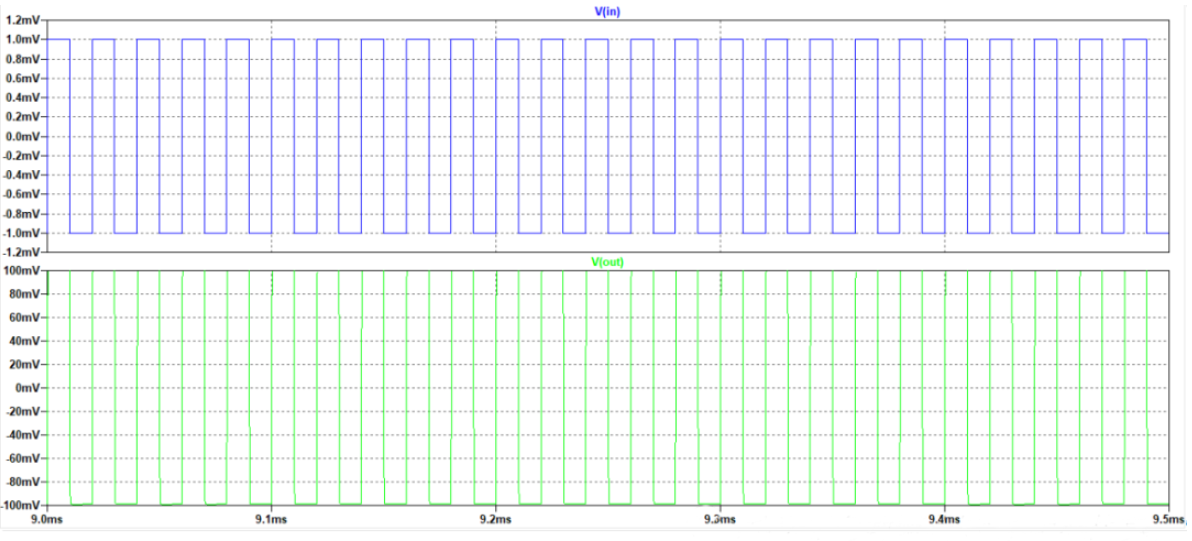Click the 0mV axis label
Viewport: 1192px width, 541px height.
pyautogui.click(x=30, y=388)
